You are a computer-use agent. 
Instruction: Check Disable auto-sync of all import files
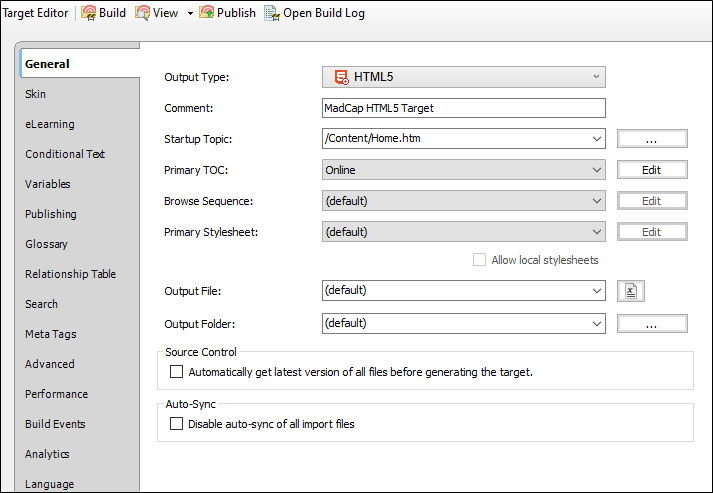pyautogui.click(x=176, y=423)
